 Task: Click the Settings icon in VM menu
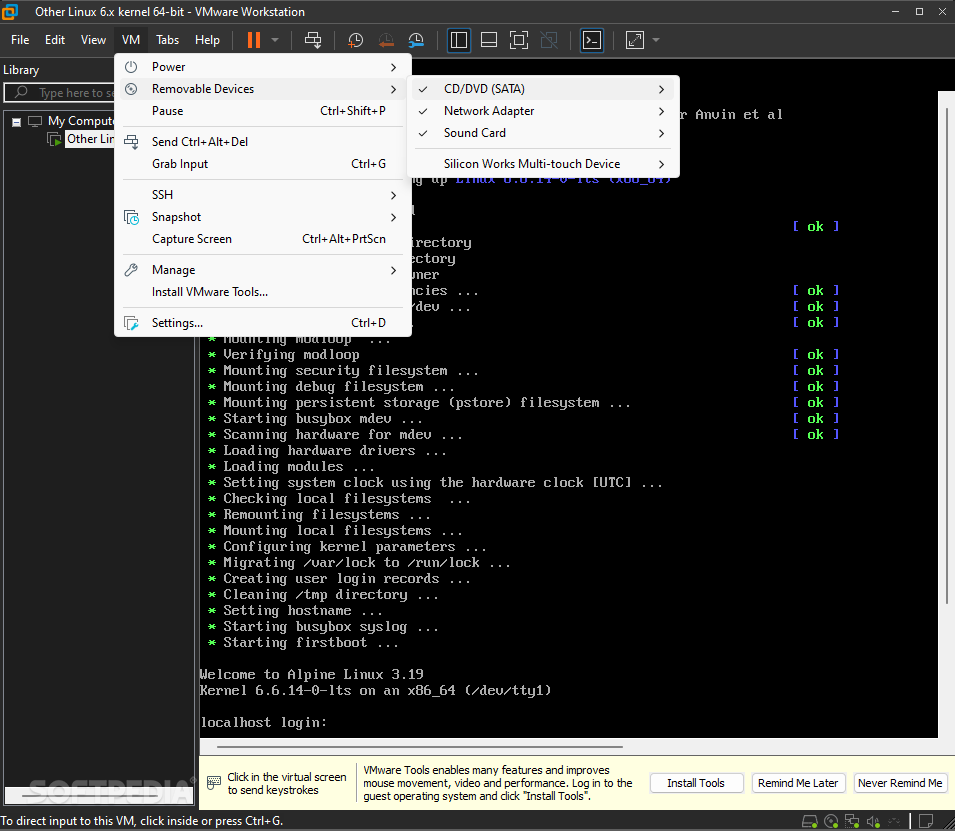pyautogui.click(x=132, y=323)
